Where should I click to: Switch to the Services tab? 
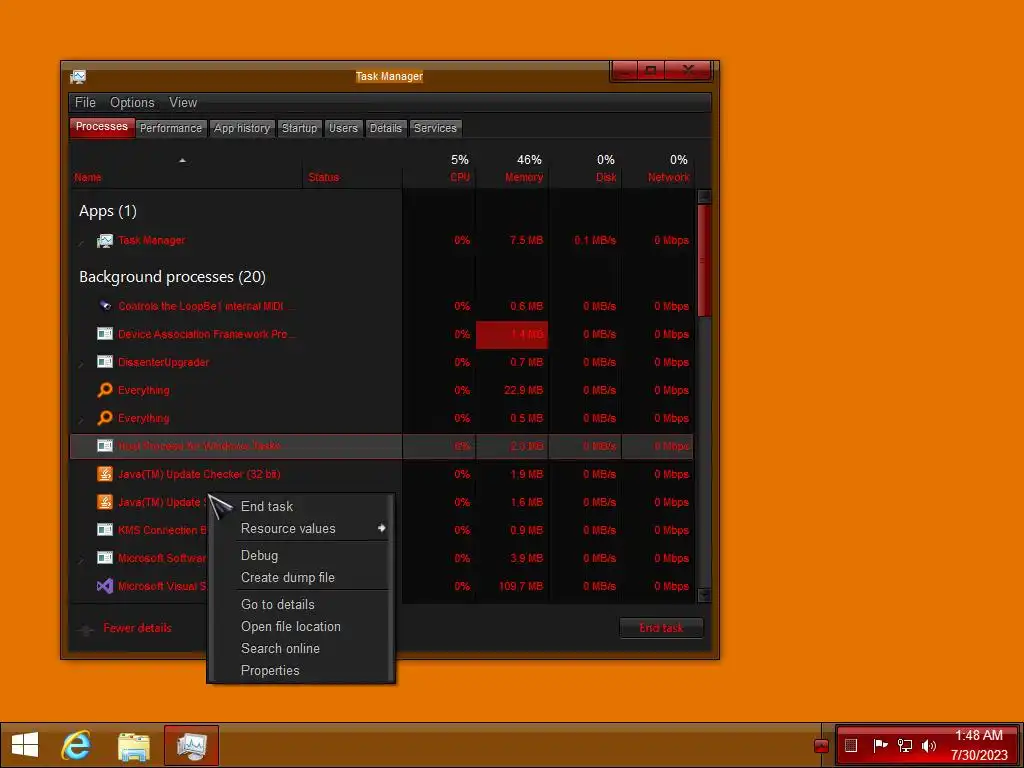click(435, 128)
